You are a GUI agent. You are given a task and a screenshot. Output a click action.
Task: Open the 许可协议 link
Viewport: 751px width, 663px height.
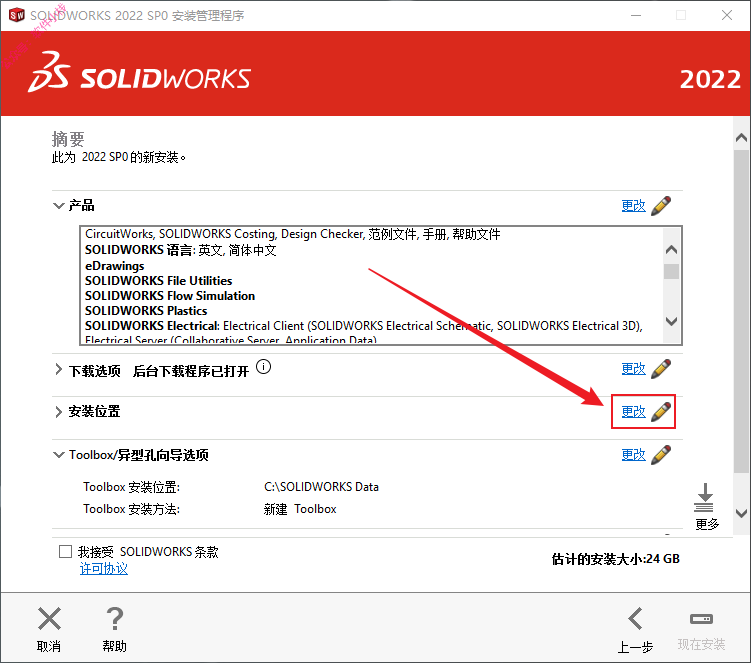click(103, 569)
